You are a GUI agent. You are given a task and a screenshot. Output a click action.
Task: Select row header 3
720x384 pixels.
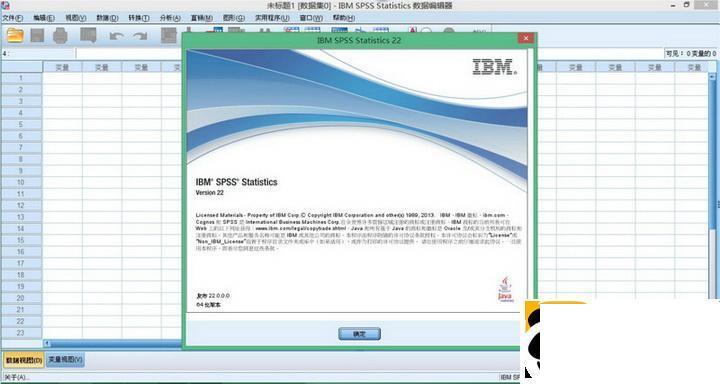(21, 101)
